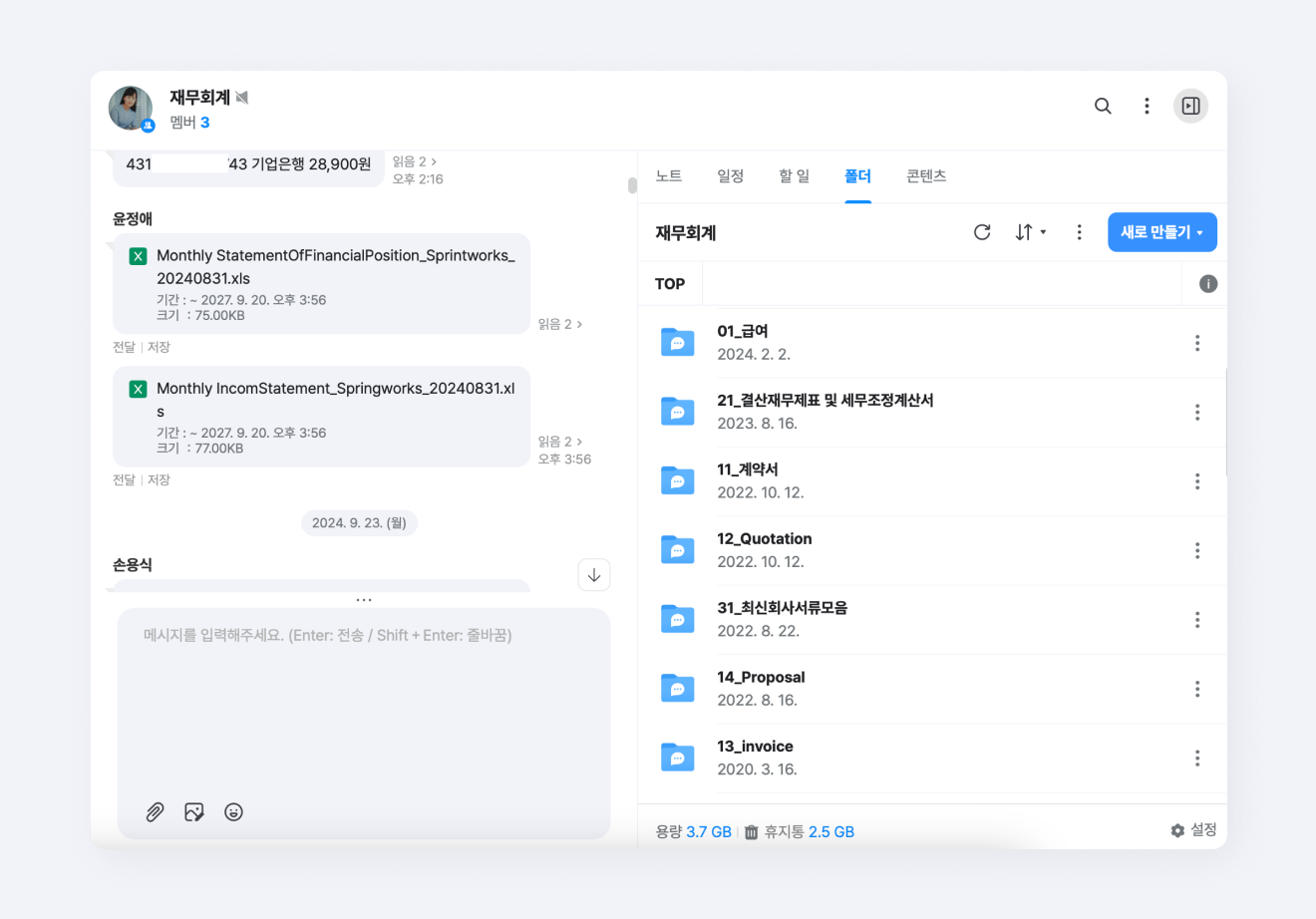Open the image upload icon
Image resolution: width=1316 pixels, height=919 pixels.
tap(193, 811)
